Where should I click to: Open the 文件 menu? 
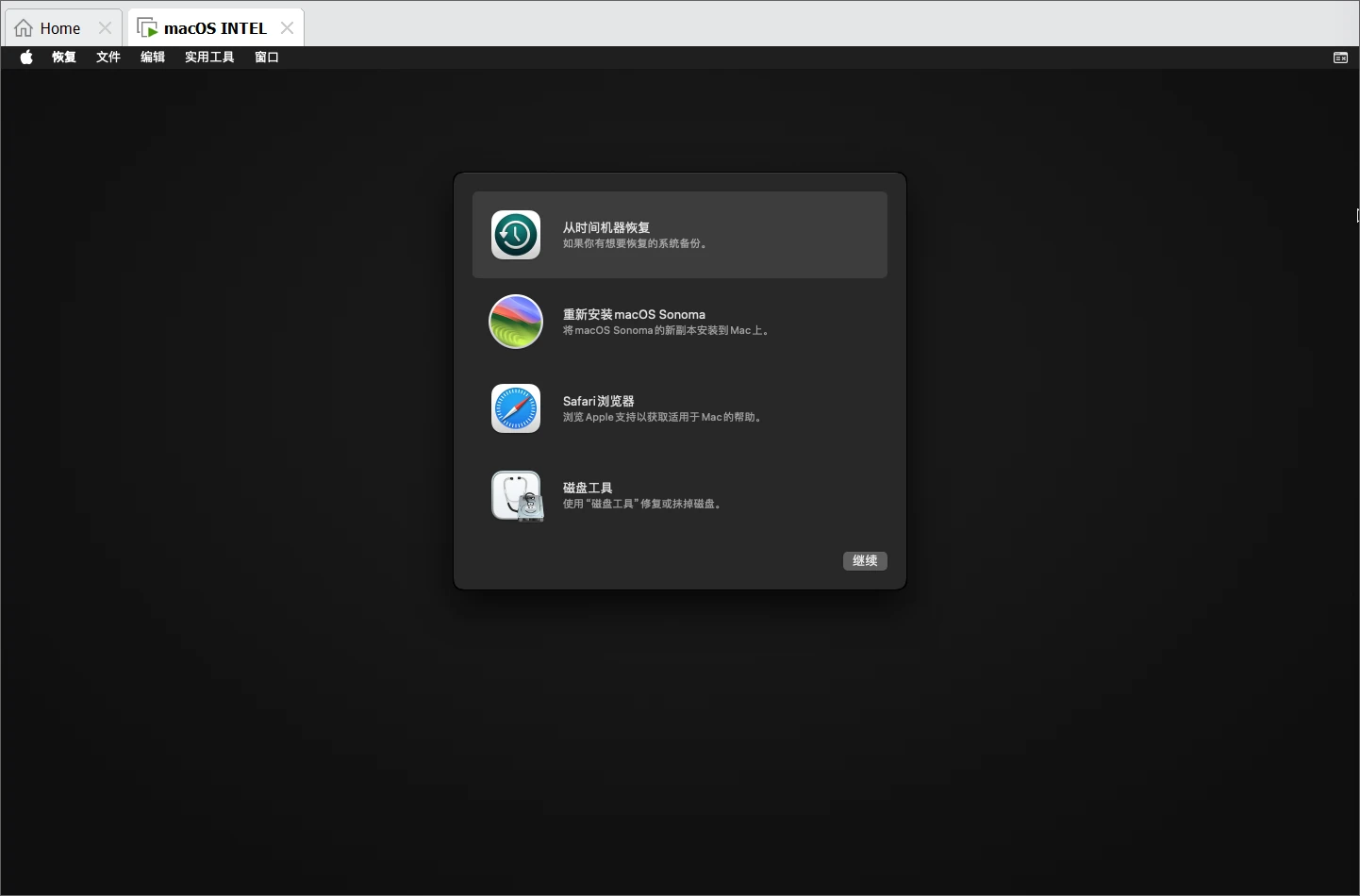coord(108,58)
